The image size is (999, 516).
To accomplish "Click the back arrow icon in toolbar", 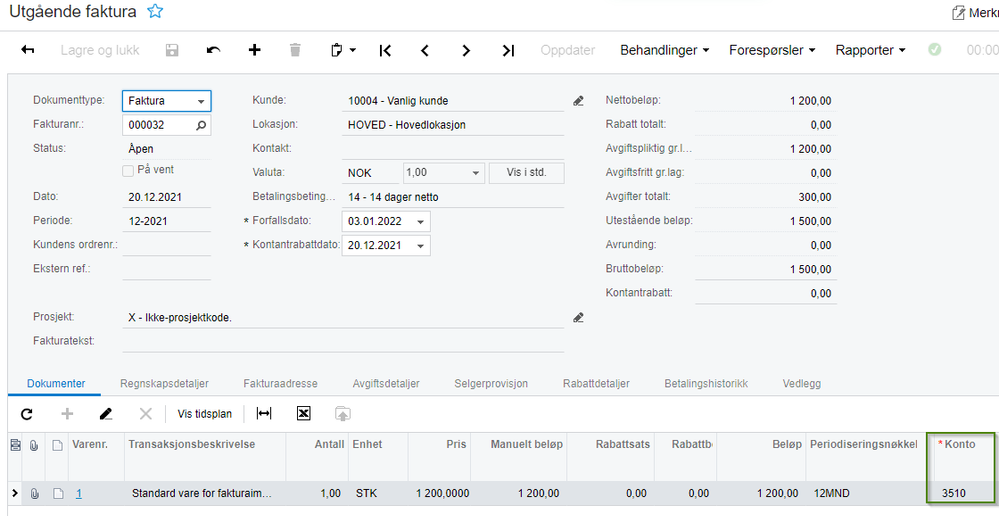I will [27, 50].
